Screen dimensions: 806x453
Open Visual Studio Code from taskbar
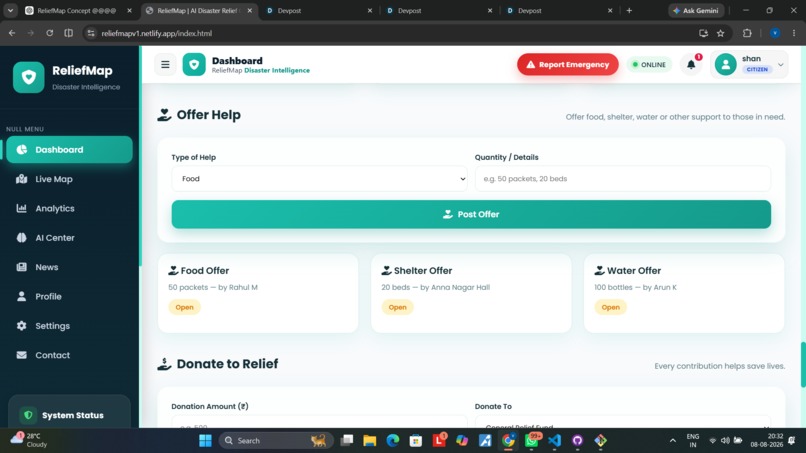coord(555,441)
